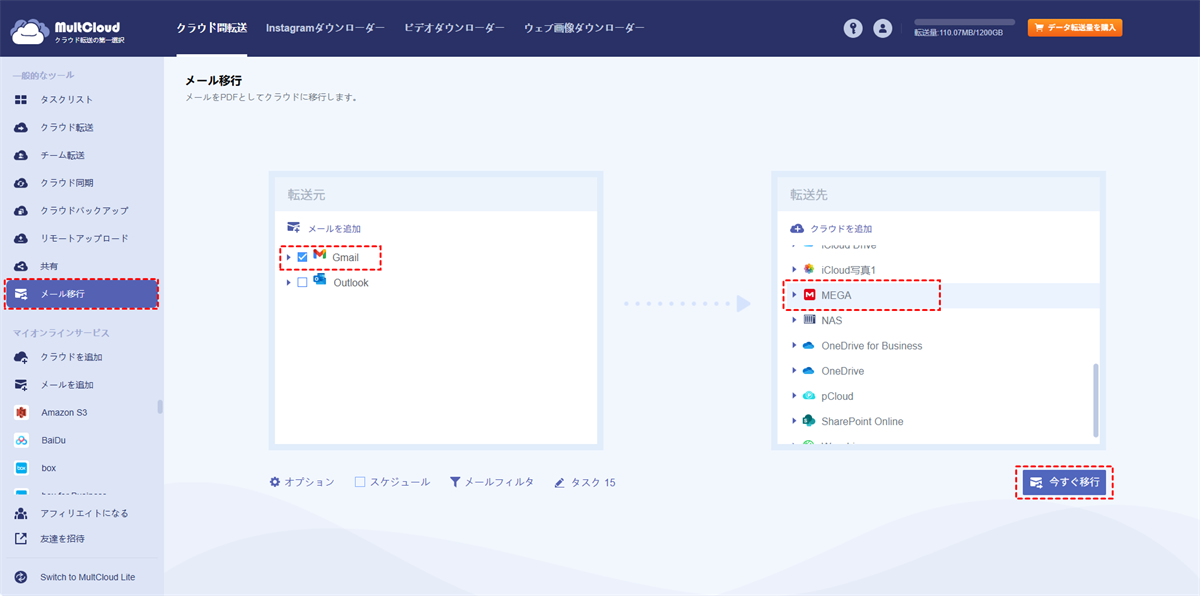Expand the OneDrive node
Screen dimensions: 1200x596
(x=795, y=371)
